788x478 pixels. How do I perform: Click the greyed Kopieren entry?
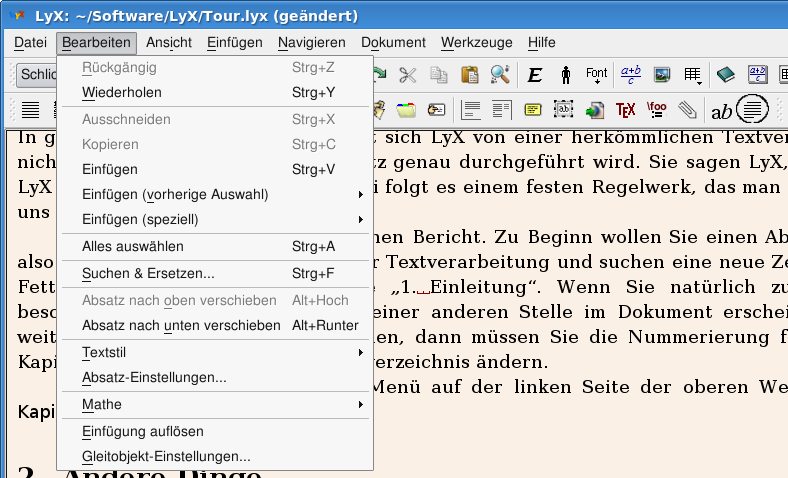[x=215, y=144]
